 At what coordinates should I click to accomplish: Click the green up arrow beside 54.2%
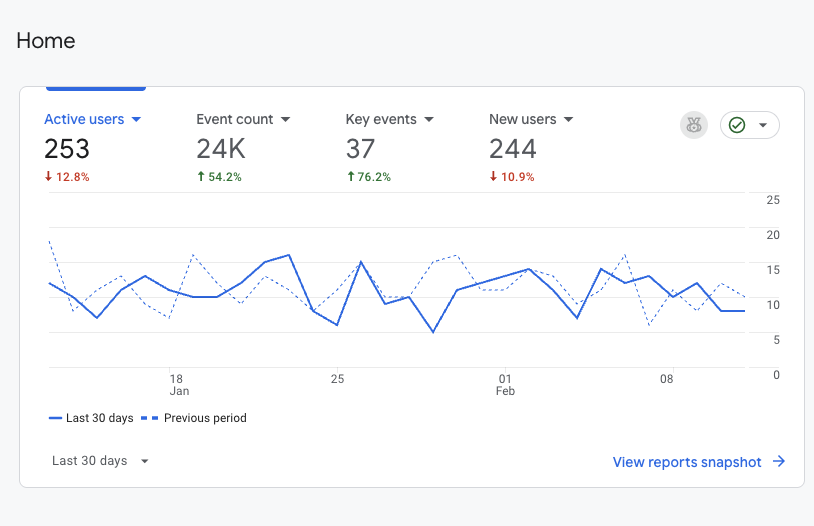[200, 177]
